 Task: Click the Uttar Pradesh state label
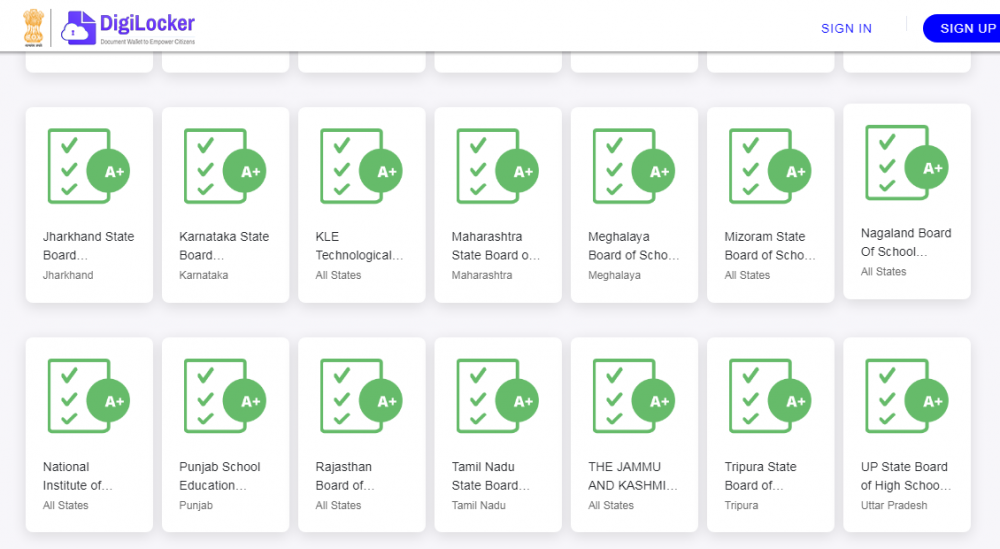(x=894, y=506)
